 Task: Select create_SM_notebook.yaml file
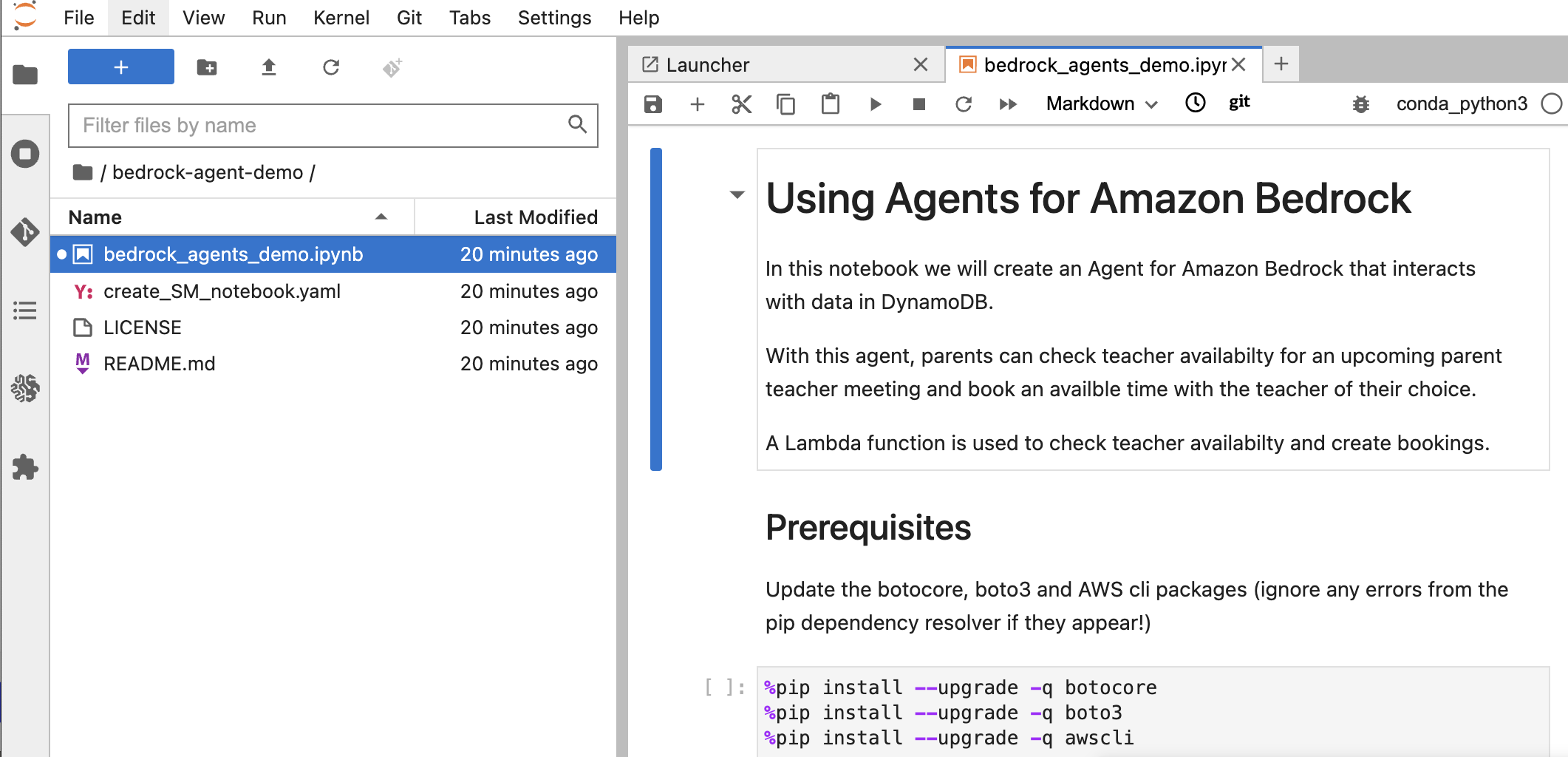[x=333, y=291]
